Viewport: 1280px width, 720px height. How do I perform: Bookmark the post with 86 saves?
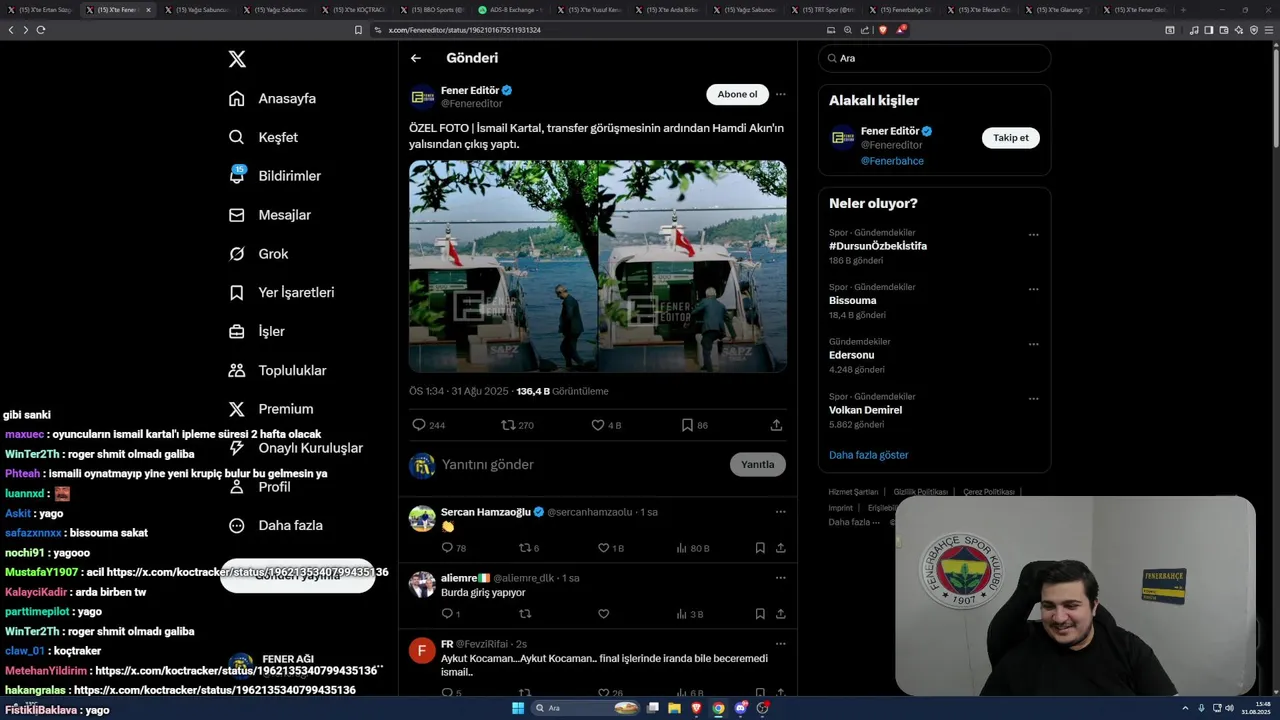coord(687,425)
